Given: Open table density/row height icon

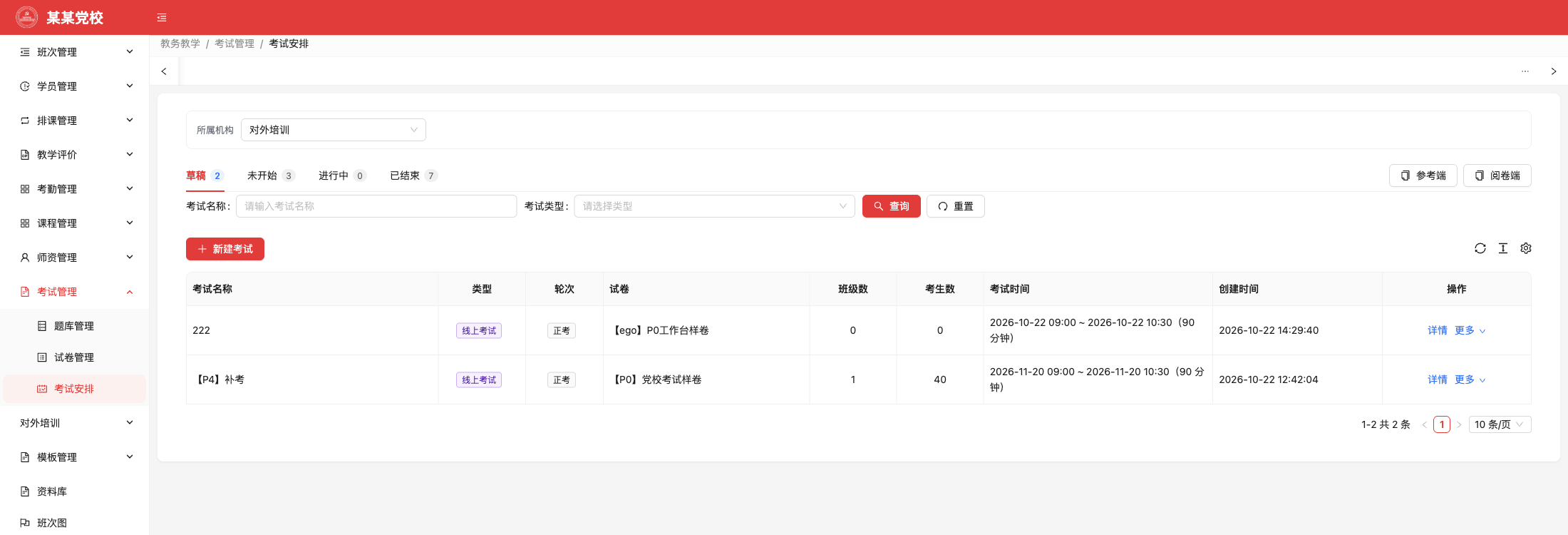Looking at the screenshot, I should coord(1503,248).
